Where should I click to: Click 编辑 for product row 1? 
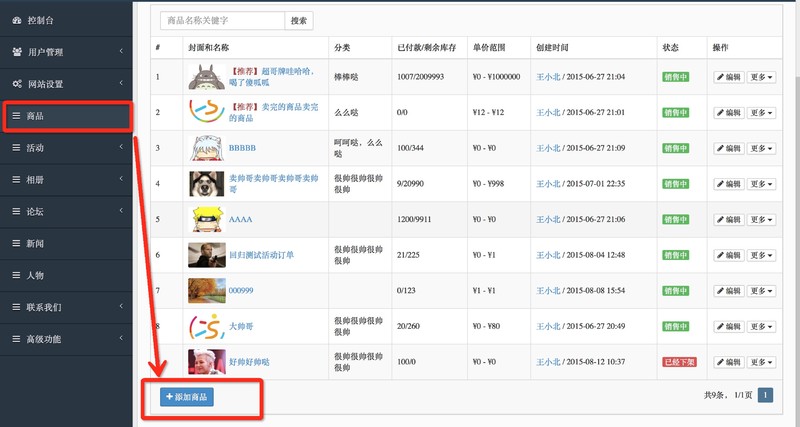click(729, 77)
